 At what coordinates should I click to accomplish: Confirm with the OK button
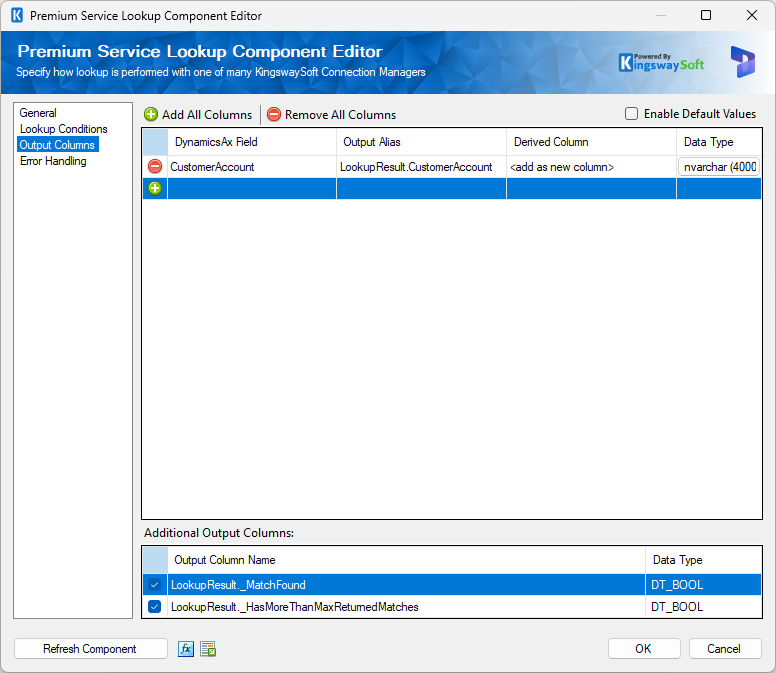pyautogui.click(x=644, y=649)
